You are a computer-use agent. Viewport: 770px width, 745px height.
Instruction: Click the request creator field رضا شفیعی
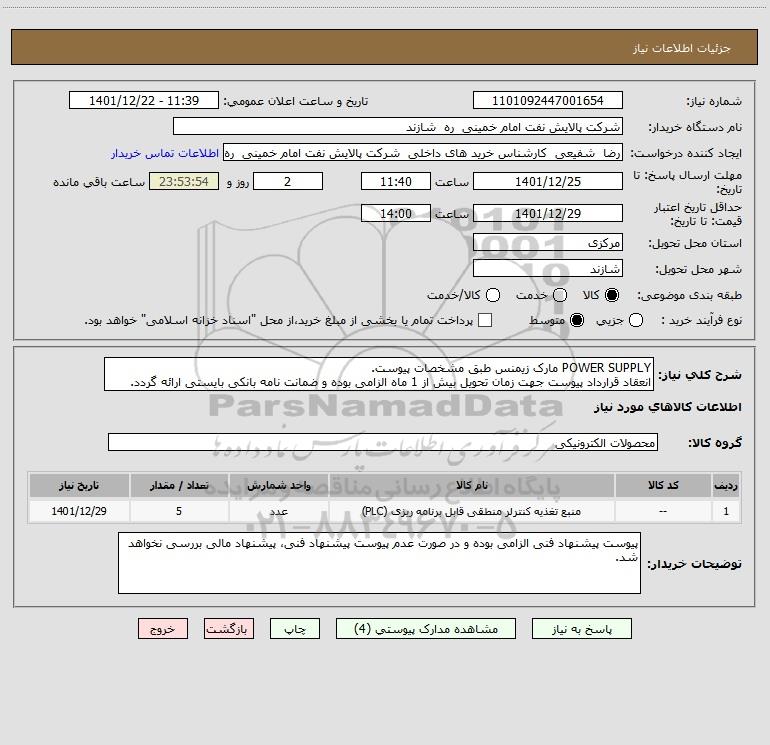[x=423, y=153]
